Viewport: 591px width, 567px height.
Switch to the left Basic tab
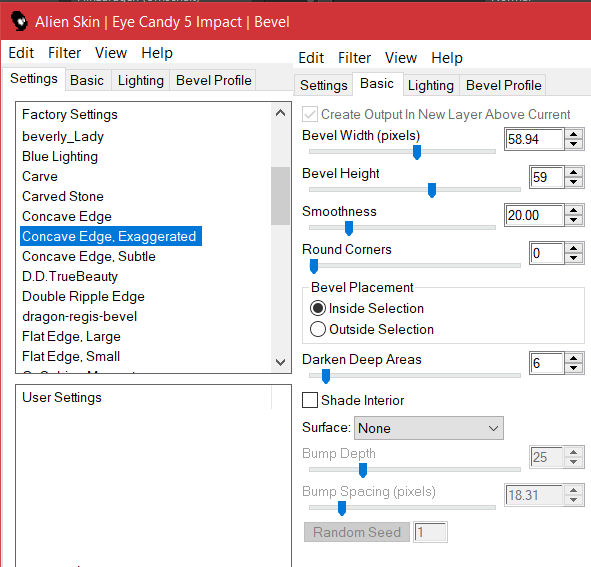(87, 80)
